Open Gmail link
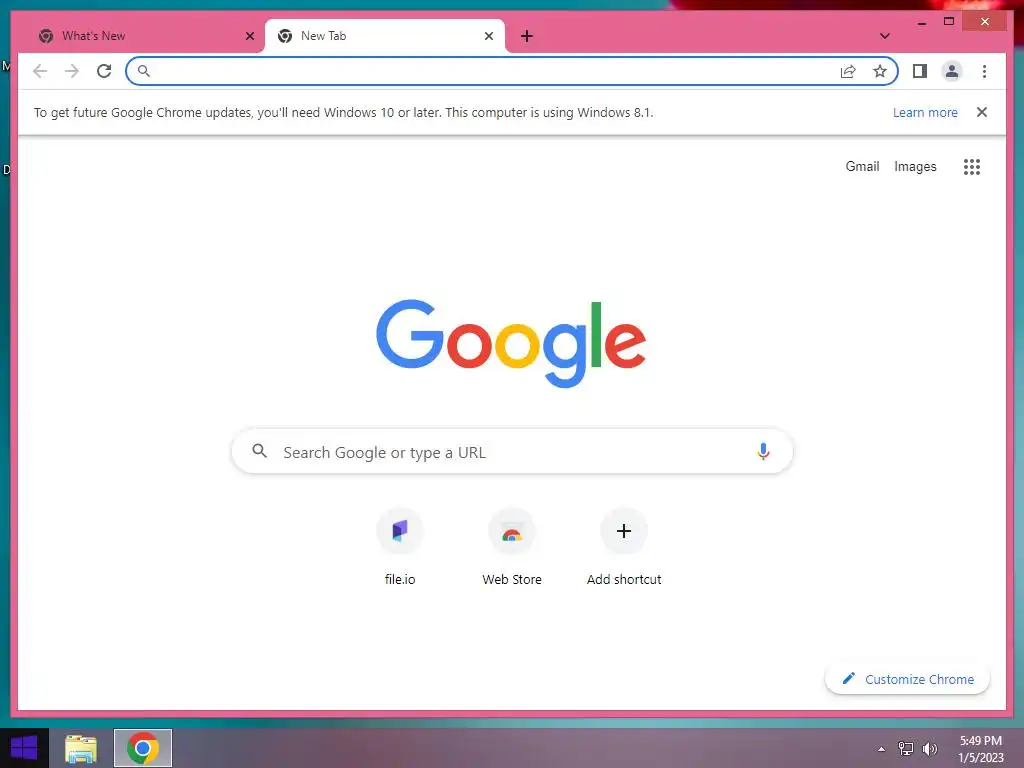The width and height of the screenshot is (1024, 768). click(862, 167)
